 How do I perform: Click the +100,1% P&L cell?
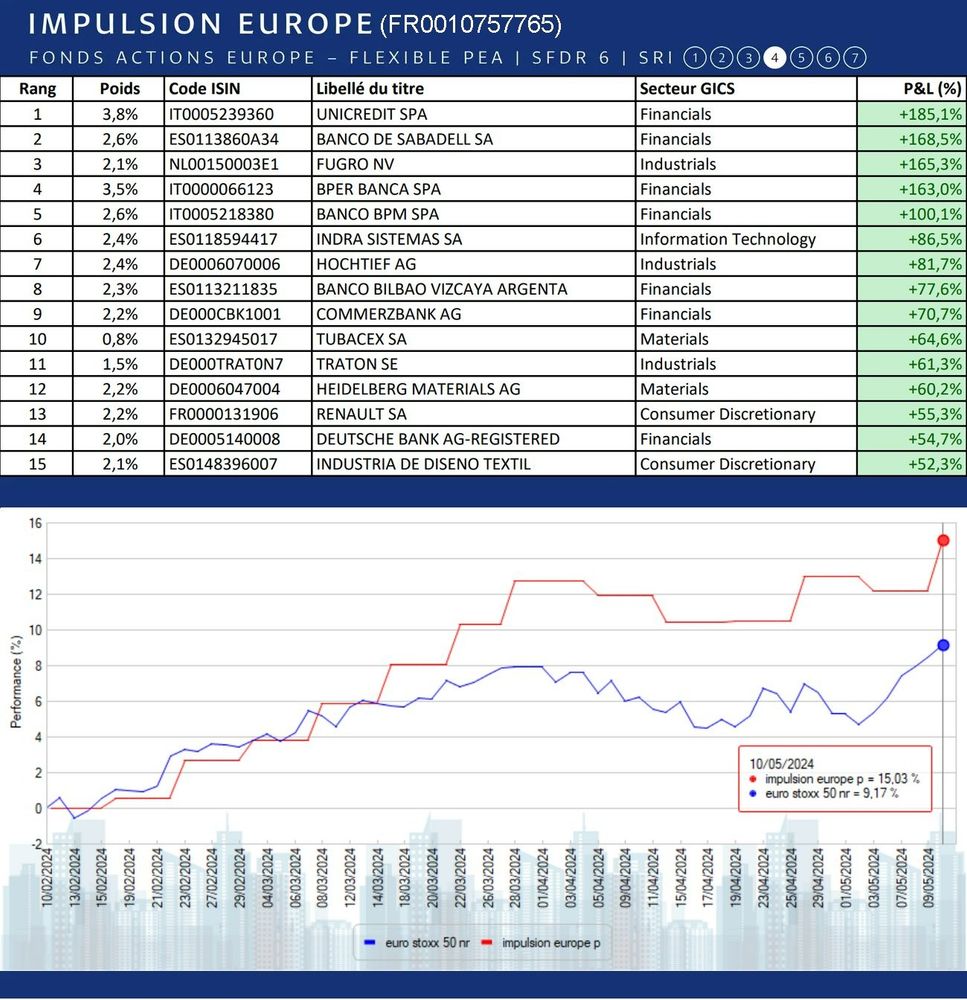click(910, 214)
